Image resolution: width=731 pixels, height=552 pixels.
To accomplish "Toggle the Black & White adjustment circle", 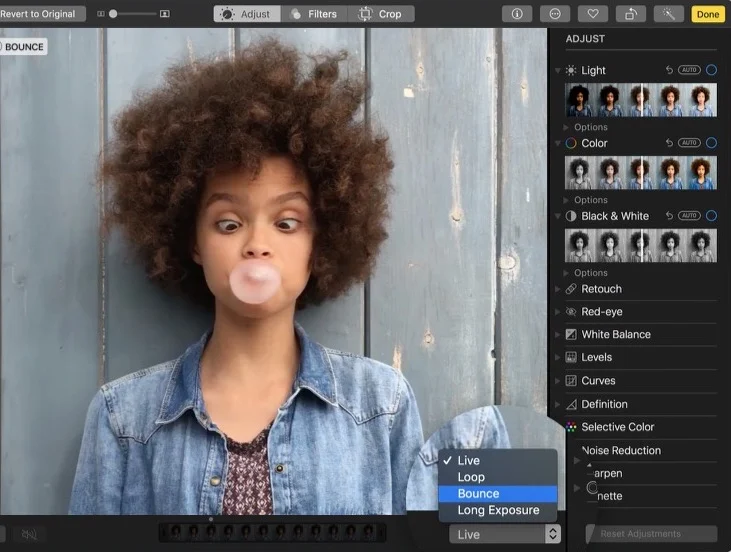I will click(711, 216).
